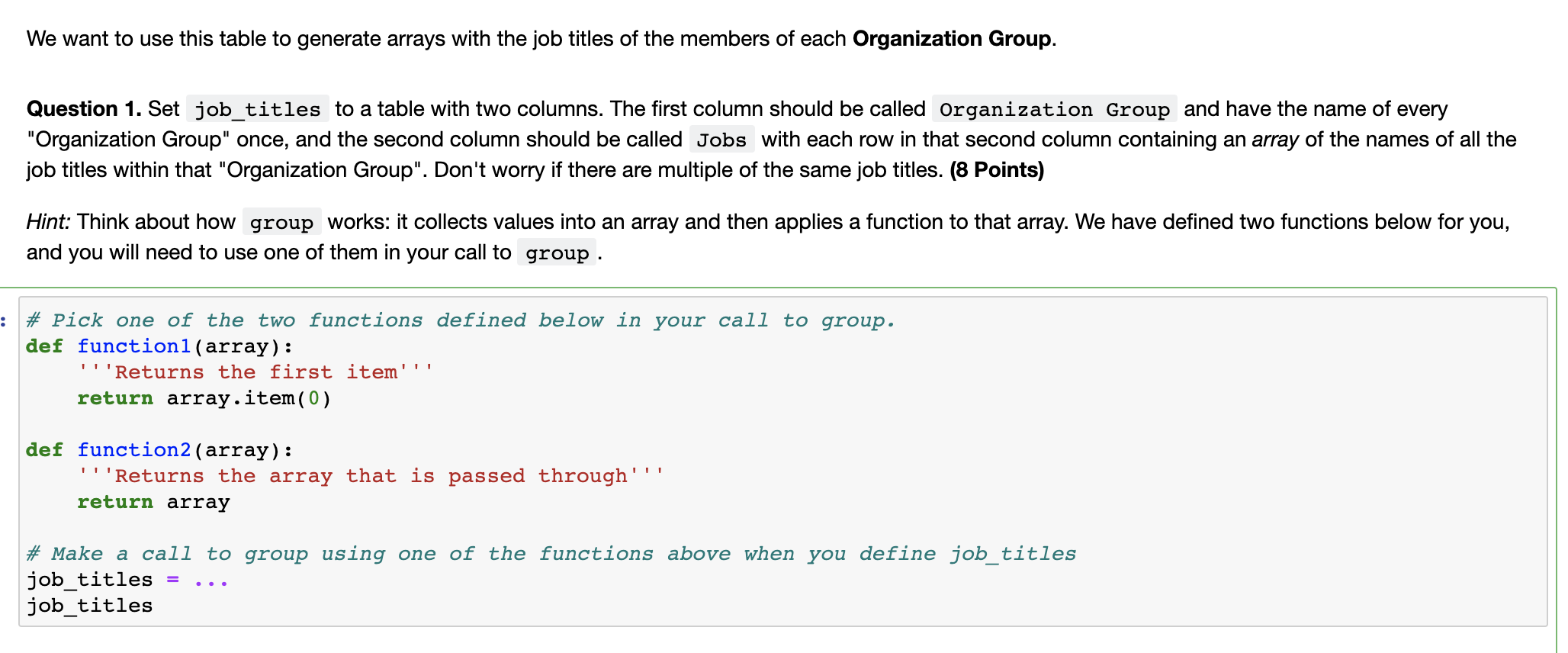Screen dimensions: 1568x653
Task: Click the return array line in function2
Action: tap(153, 502)
